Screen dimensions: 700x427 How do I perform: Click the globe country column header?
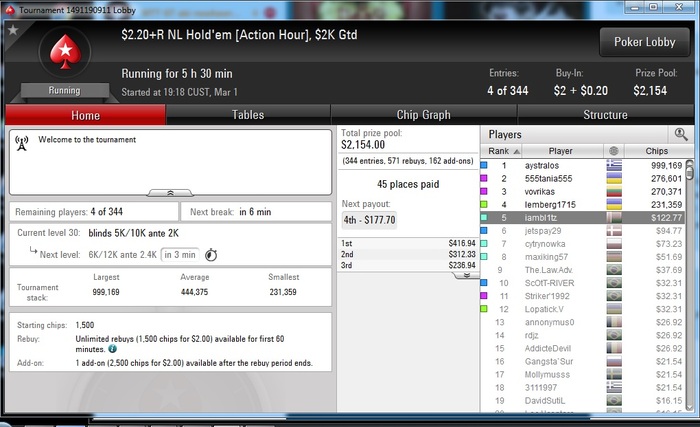click(x=614, y=151)
